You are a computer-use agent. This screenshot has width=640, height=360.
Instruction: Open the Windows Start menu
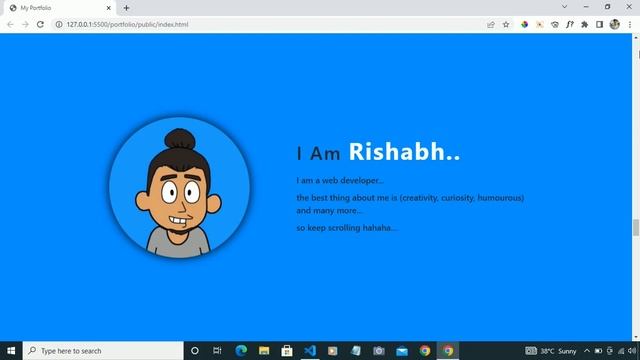pos(11,351)
